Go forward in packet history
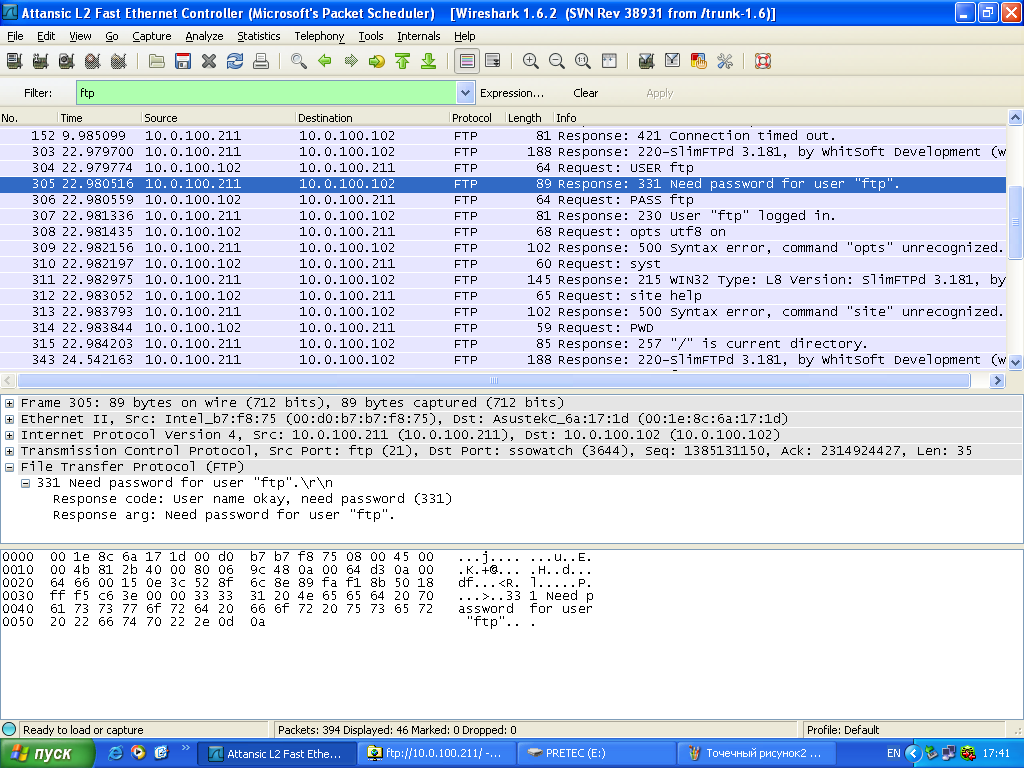This screenshot has width=1024, height=768. coord(351,61)
